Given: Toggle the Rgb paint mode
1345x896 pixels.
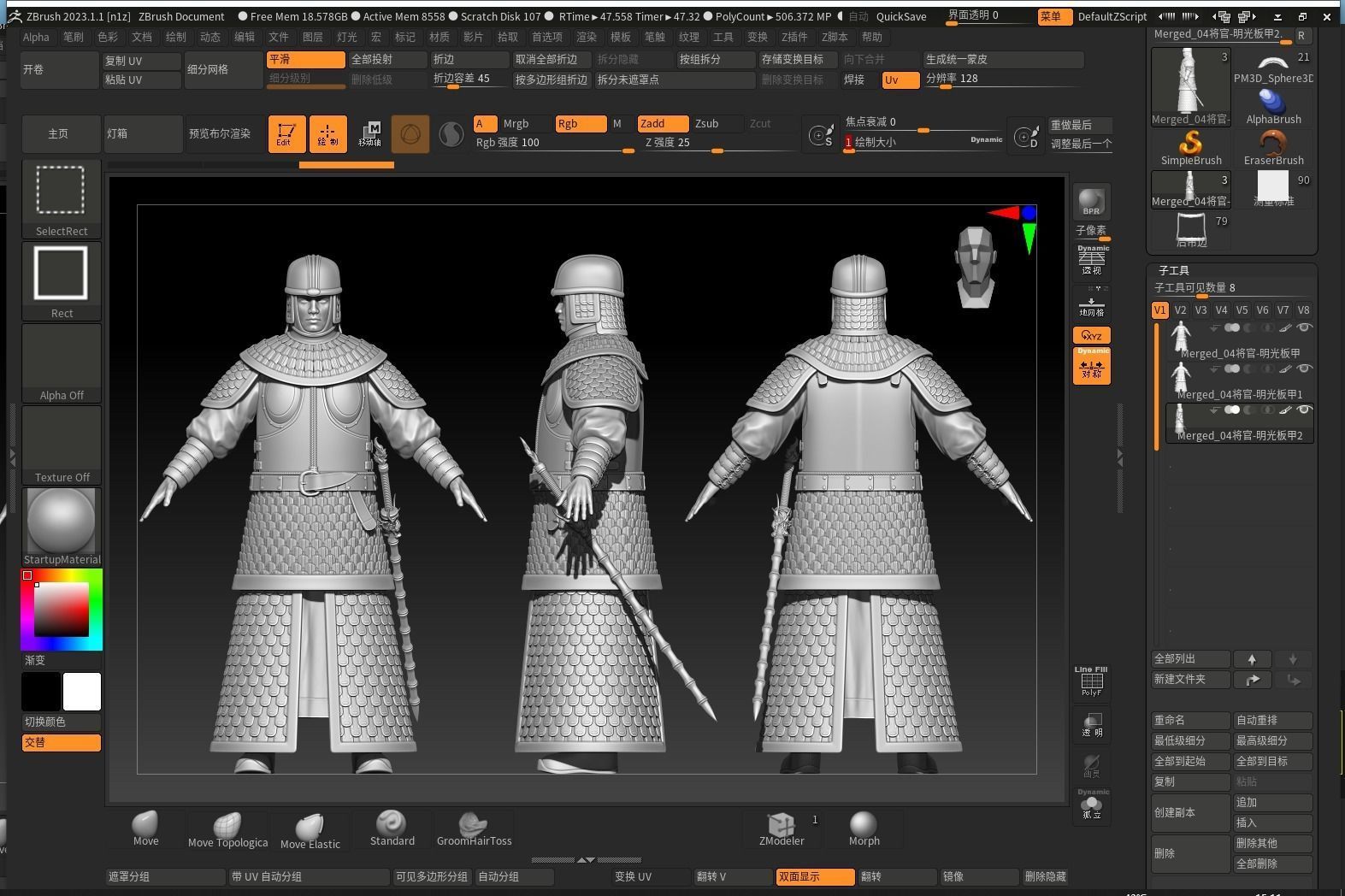Looking at the screenshot, I should tap(581, 124).
